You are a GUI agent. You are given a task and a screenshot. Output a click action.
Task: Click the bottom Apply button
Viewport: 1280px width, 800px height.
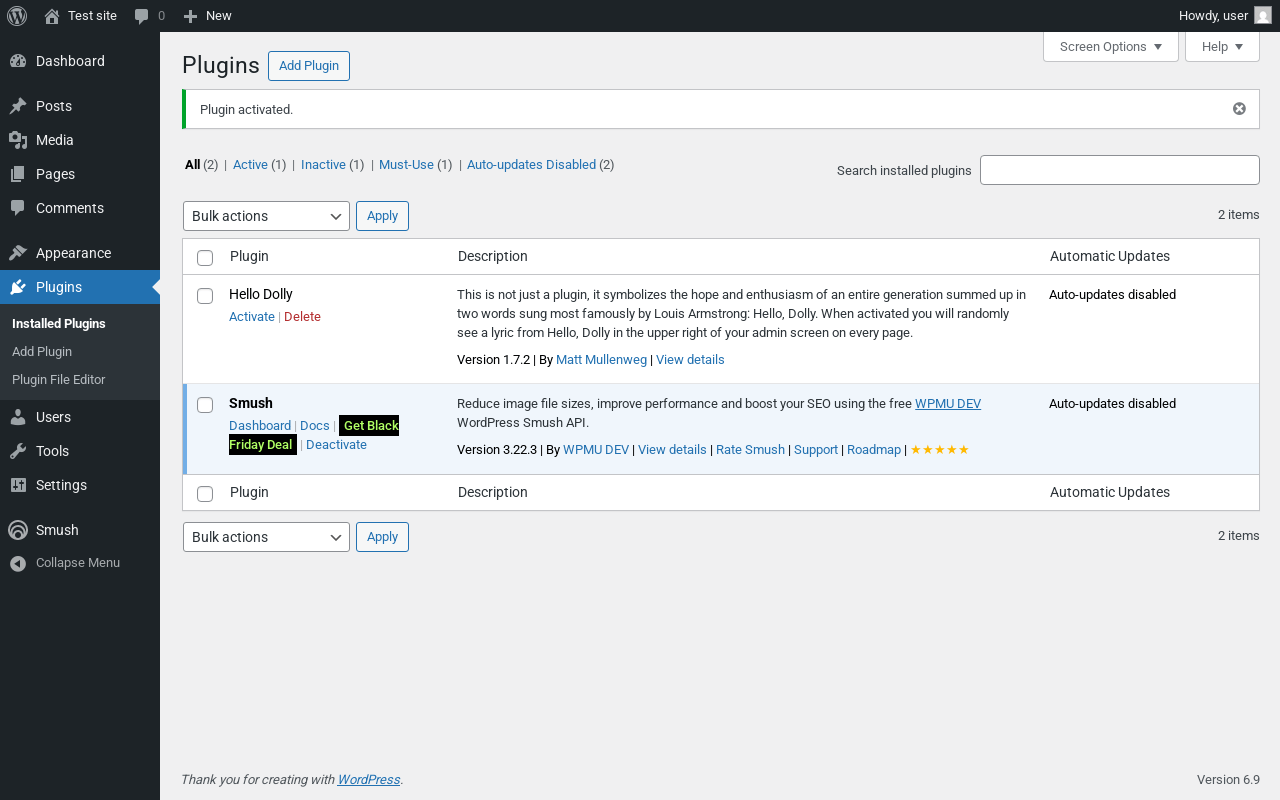[382, 537]
